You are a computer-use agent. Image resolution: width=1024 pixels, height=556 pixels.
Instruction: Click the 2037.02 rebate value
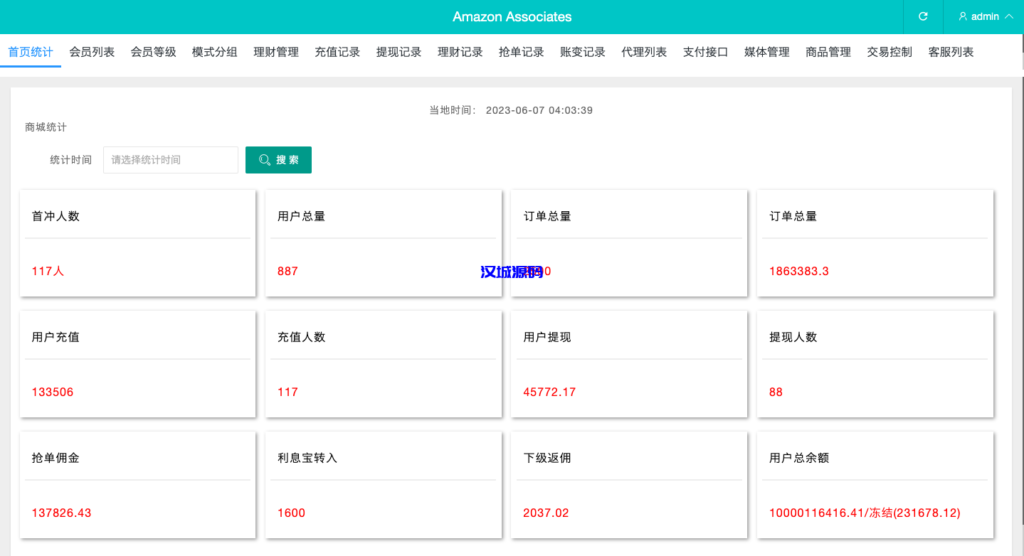pyautogui.click(x=546, y=513)
